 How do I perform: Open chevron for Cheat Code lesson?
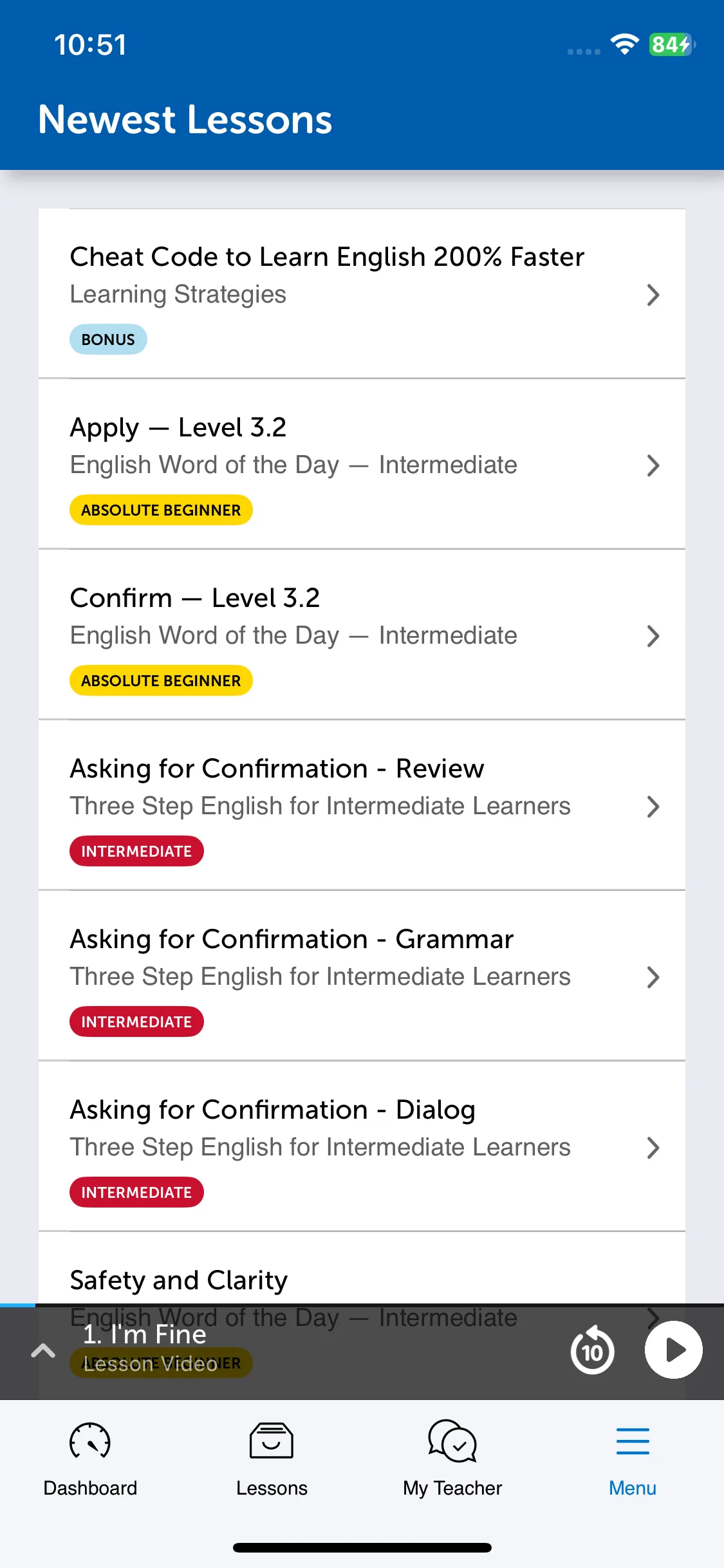653,295
